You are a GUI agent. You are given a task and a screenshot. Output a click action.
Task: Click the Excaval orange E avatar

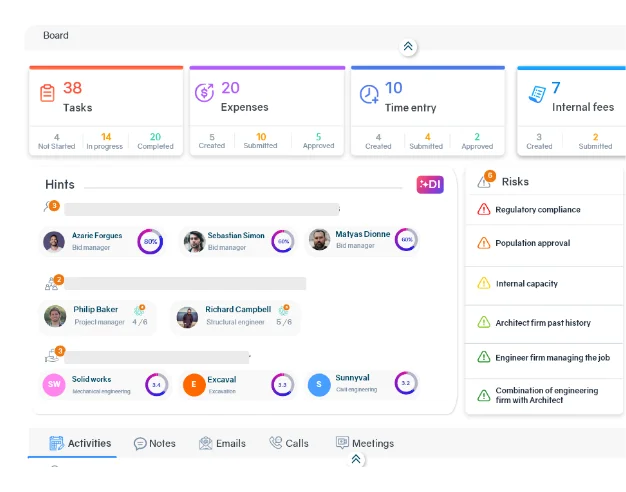tap(193, 384)
